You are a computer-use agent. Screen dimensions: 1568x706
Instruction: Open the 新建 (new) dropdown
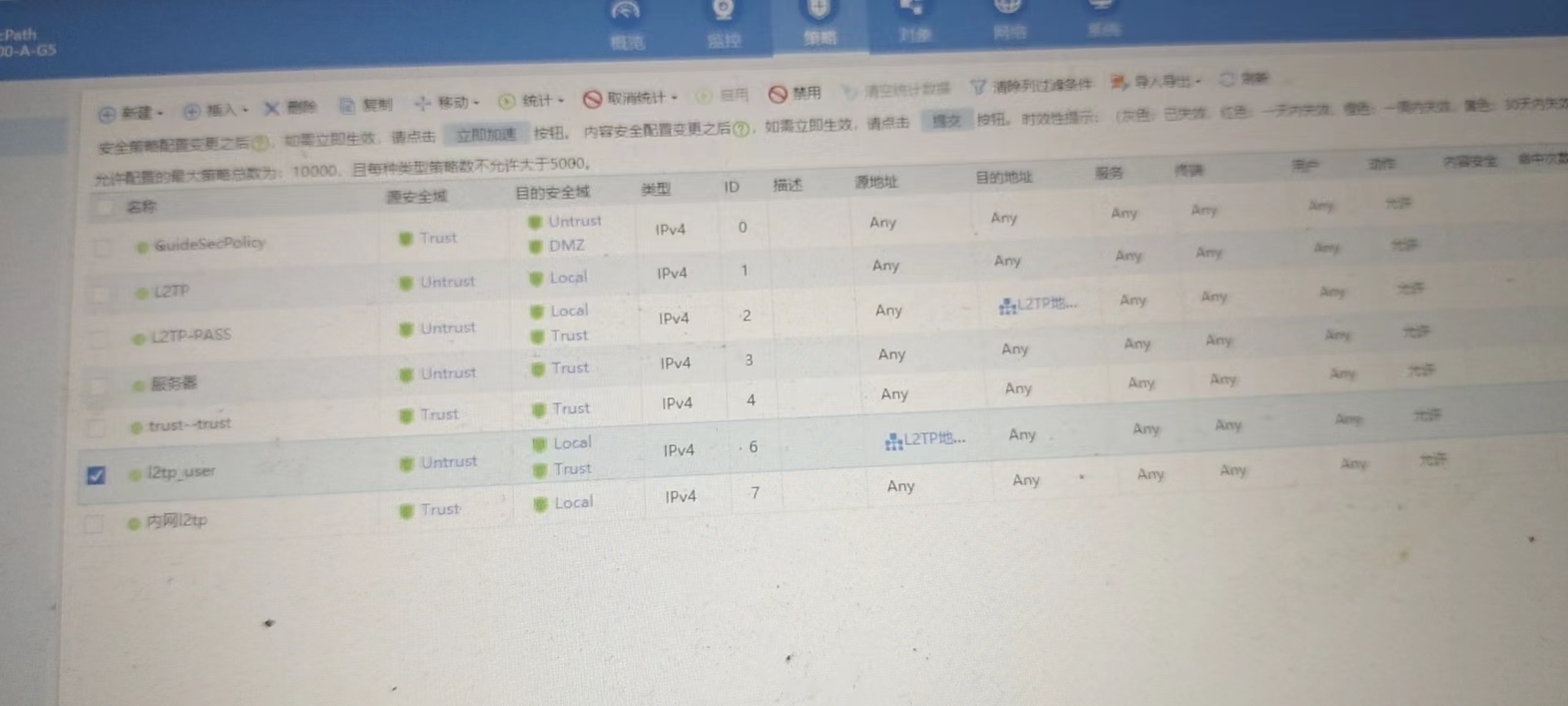pyautogui.click(x=131, y=114)
